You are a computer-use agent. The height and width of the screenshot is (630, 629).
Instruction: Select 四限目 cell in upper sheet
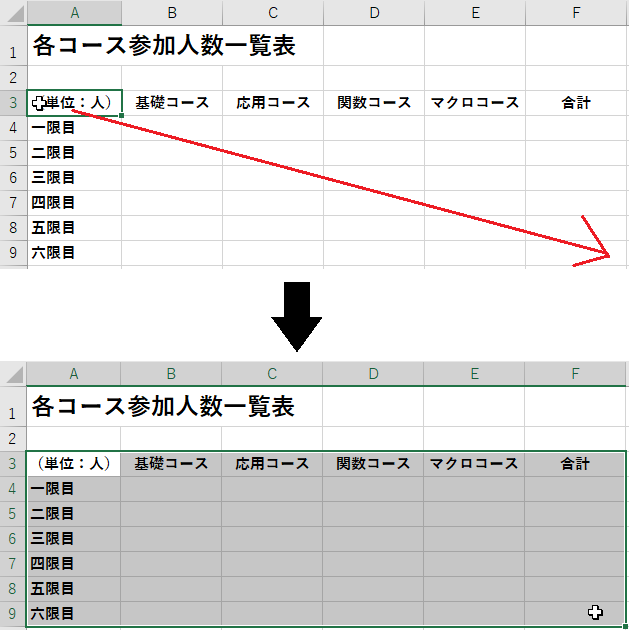point(74,203)
